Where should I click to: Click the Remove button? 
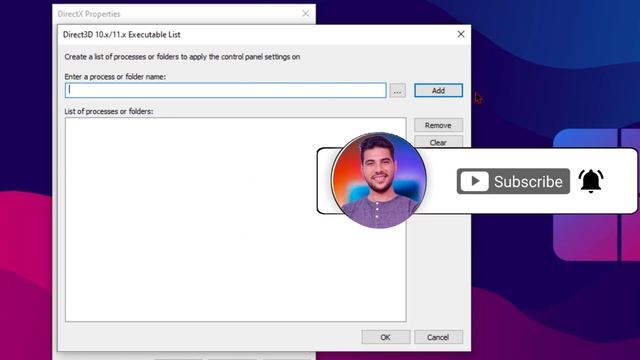438,125
